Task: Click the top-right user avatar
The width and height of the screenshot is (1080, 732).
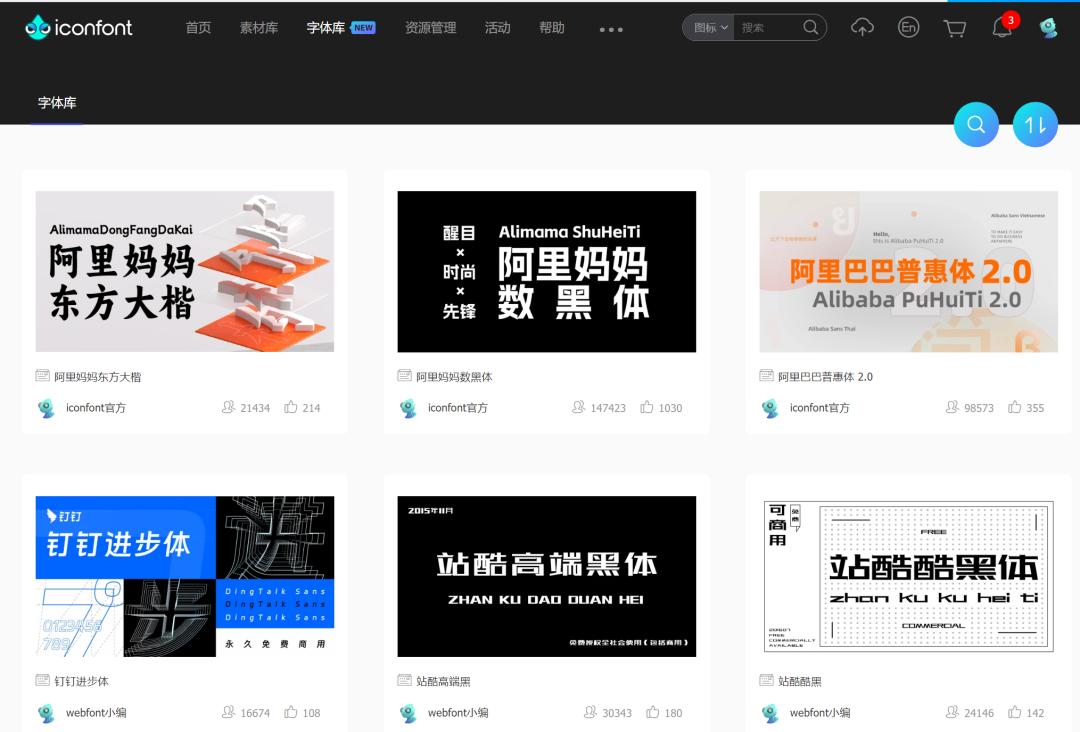Action: coord(1046,27)
